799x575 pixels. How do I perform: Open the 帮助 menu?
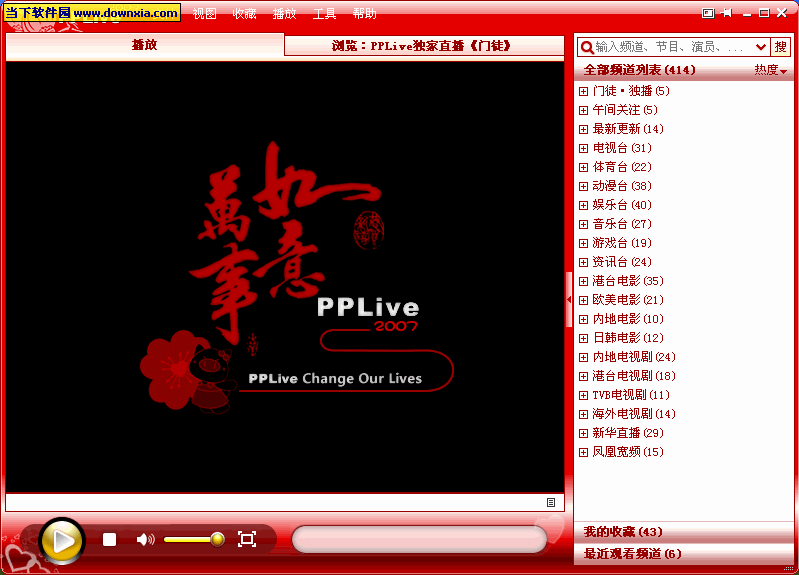(x=364, y=14)
